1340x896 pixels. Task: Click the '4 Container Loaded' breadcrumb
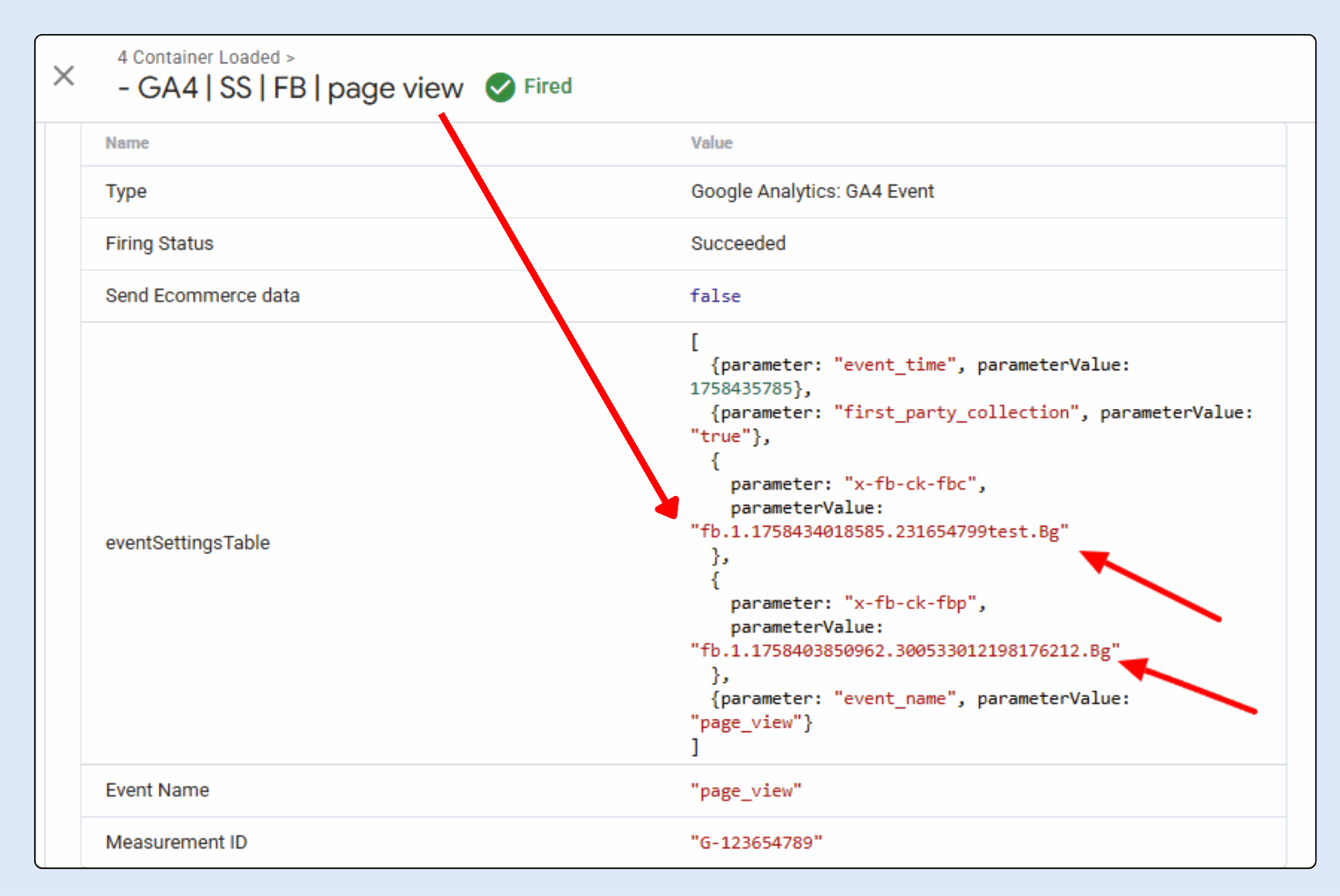pyautogui.click(x=198, y=57)
